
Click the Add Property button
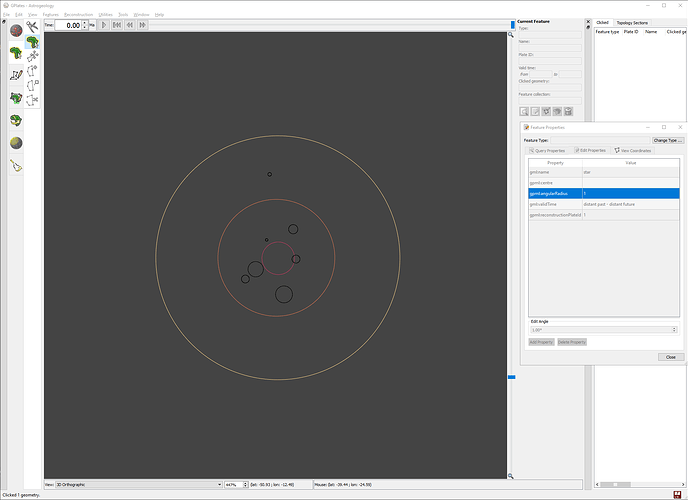541,342
